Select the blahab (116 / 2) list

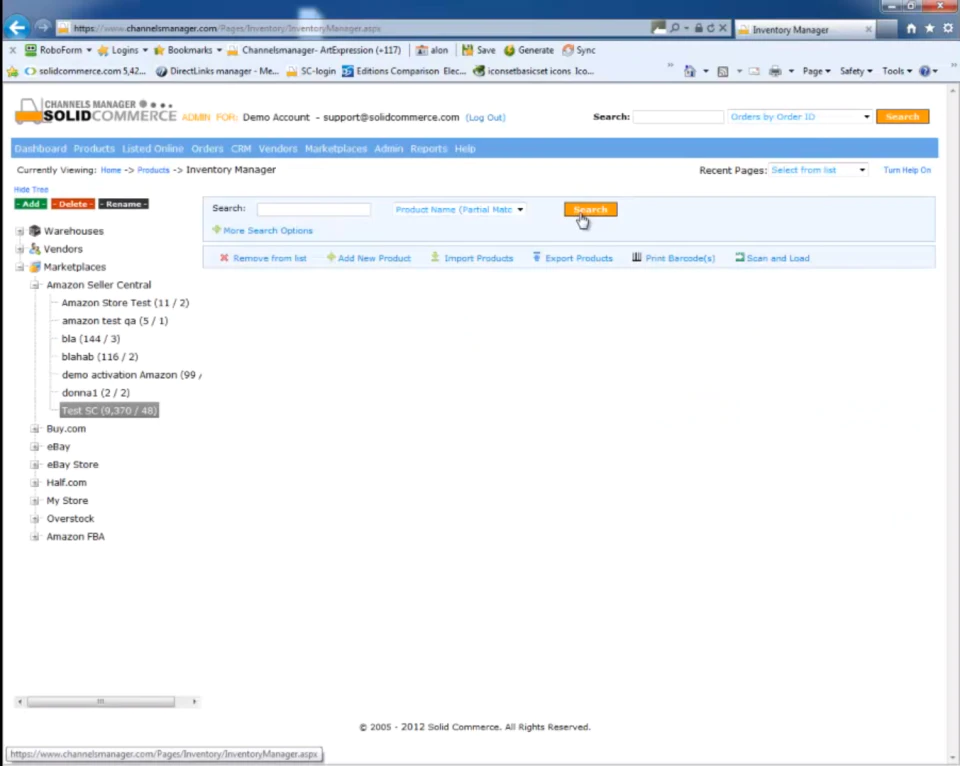100,356
